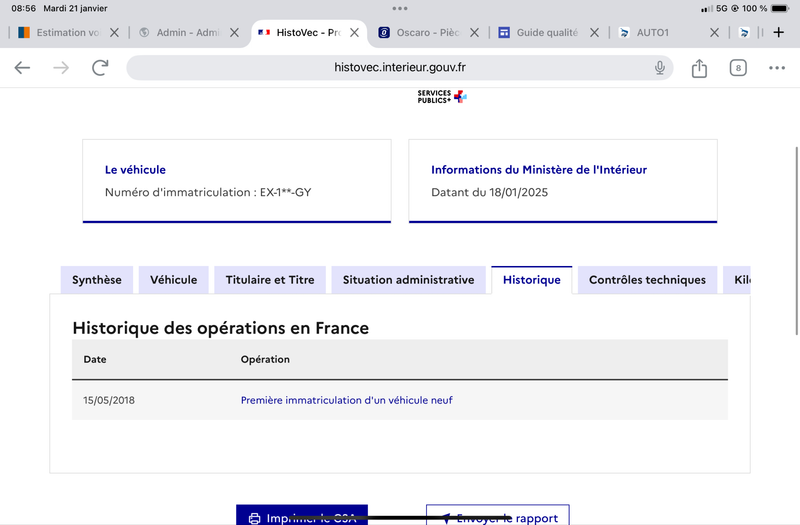Click the Date column header

tap(95, 359)
